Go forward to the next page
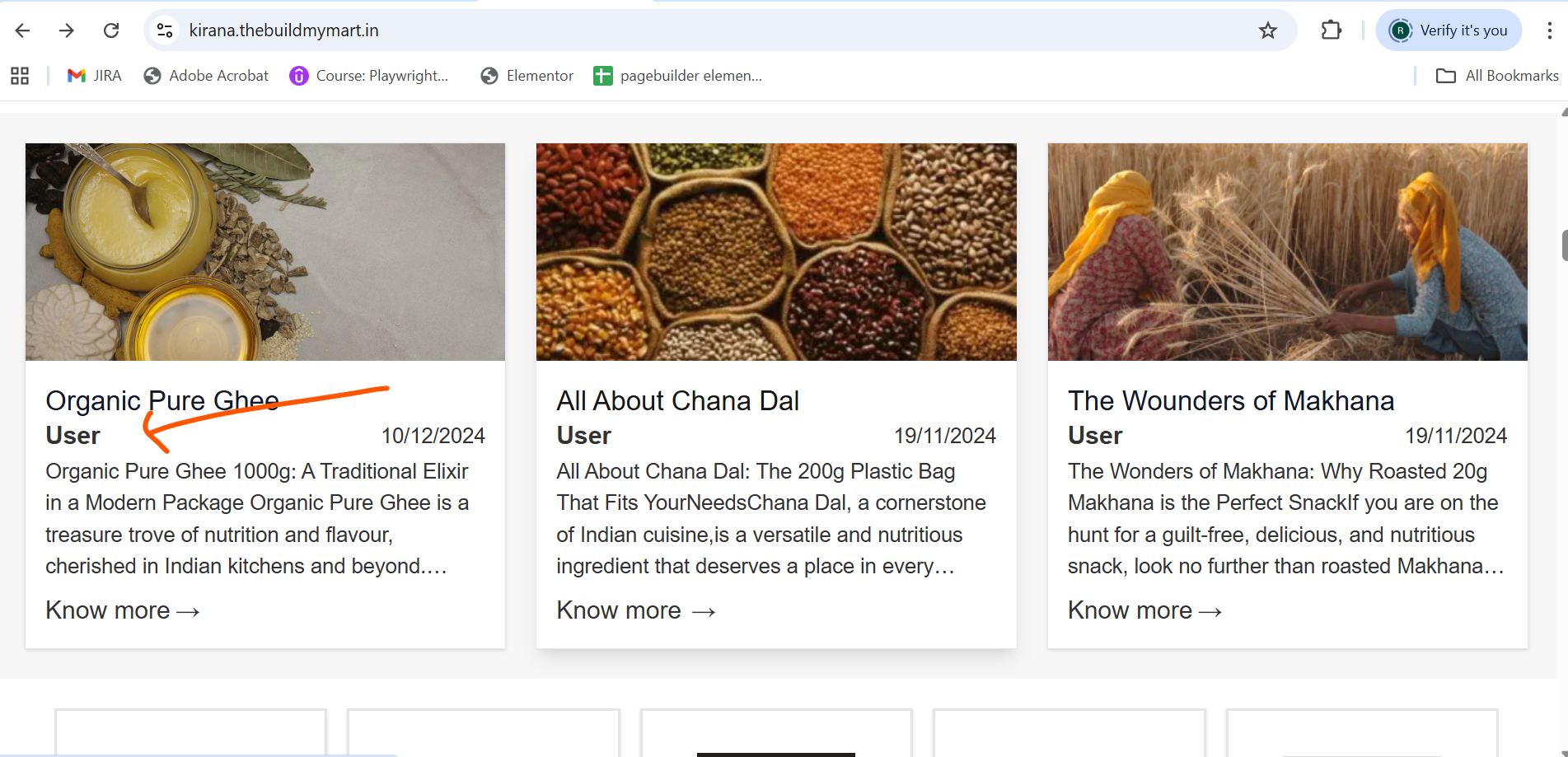Screen dimensions: 1568x757 [x=67, y=30]
